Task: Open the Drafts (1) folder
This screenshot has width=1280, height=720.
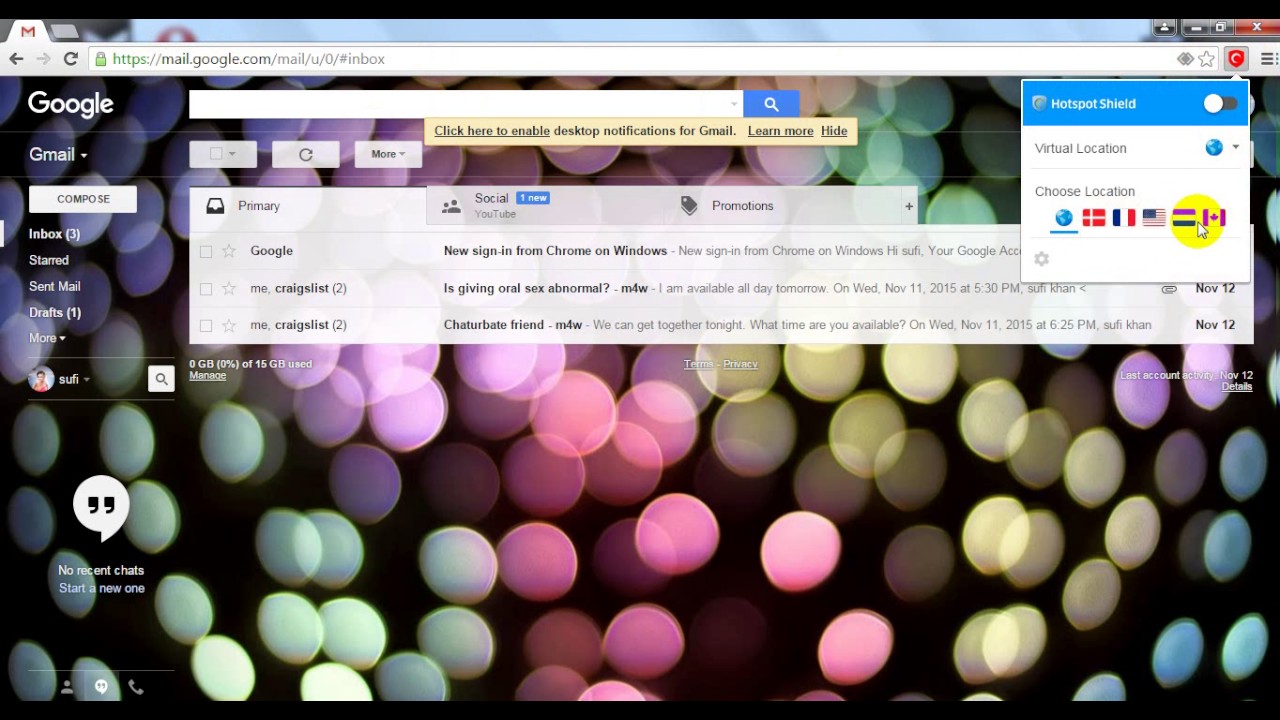Action: tap(55, 312)
